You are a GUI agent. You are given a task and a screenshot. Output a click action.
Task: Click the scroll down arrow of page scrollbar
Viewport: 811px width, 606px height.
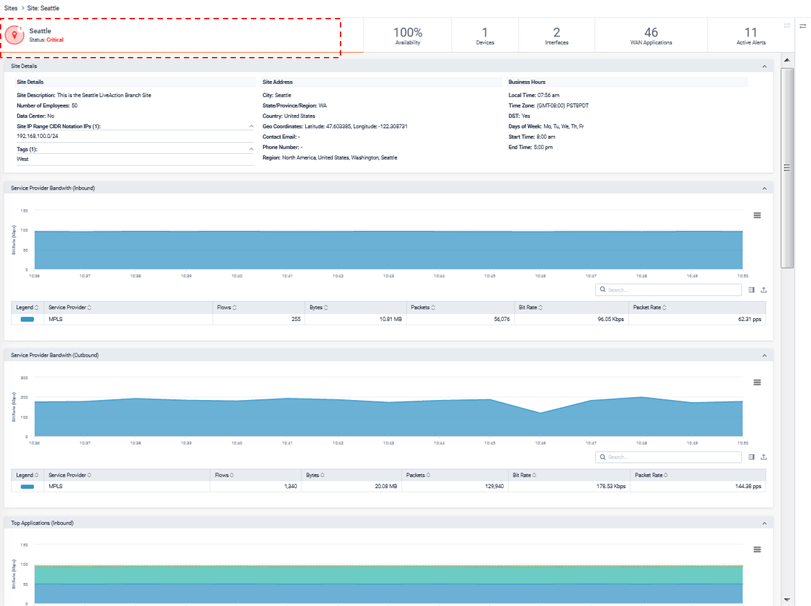coord(787,600)
